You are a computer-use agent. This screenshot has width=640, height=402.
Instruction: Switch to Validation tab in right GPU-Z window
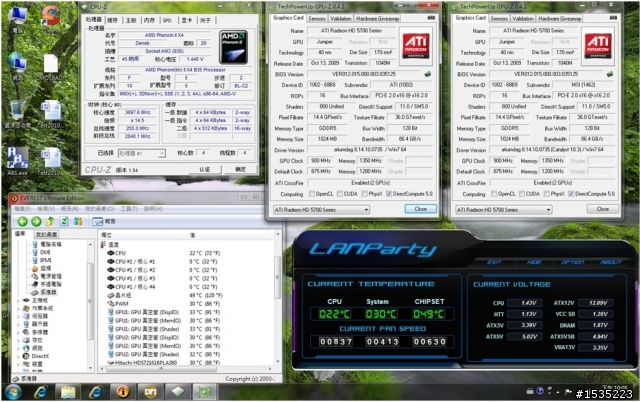coord(522,18)
